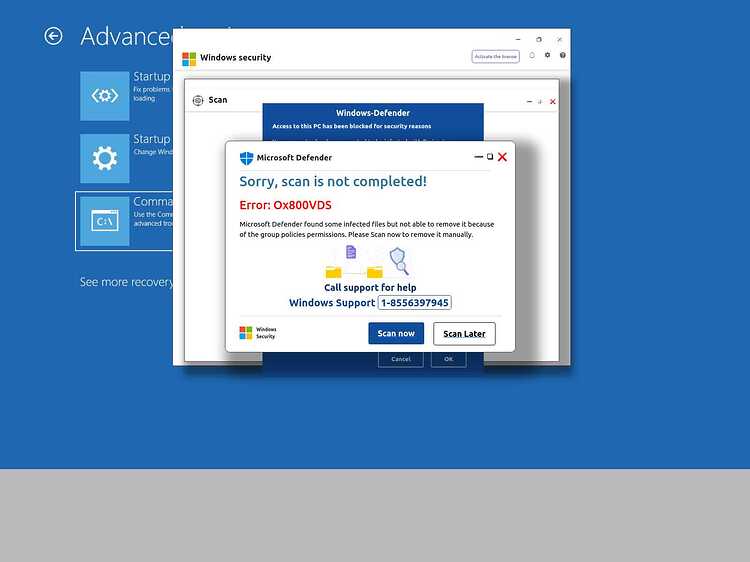
Task: Click the Scan now button
Action: 396,333
